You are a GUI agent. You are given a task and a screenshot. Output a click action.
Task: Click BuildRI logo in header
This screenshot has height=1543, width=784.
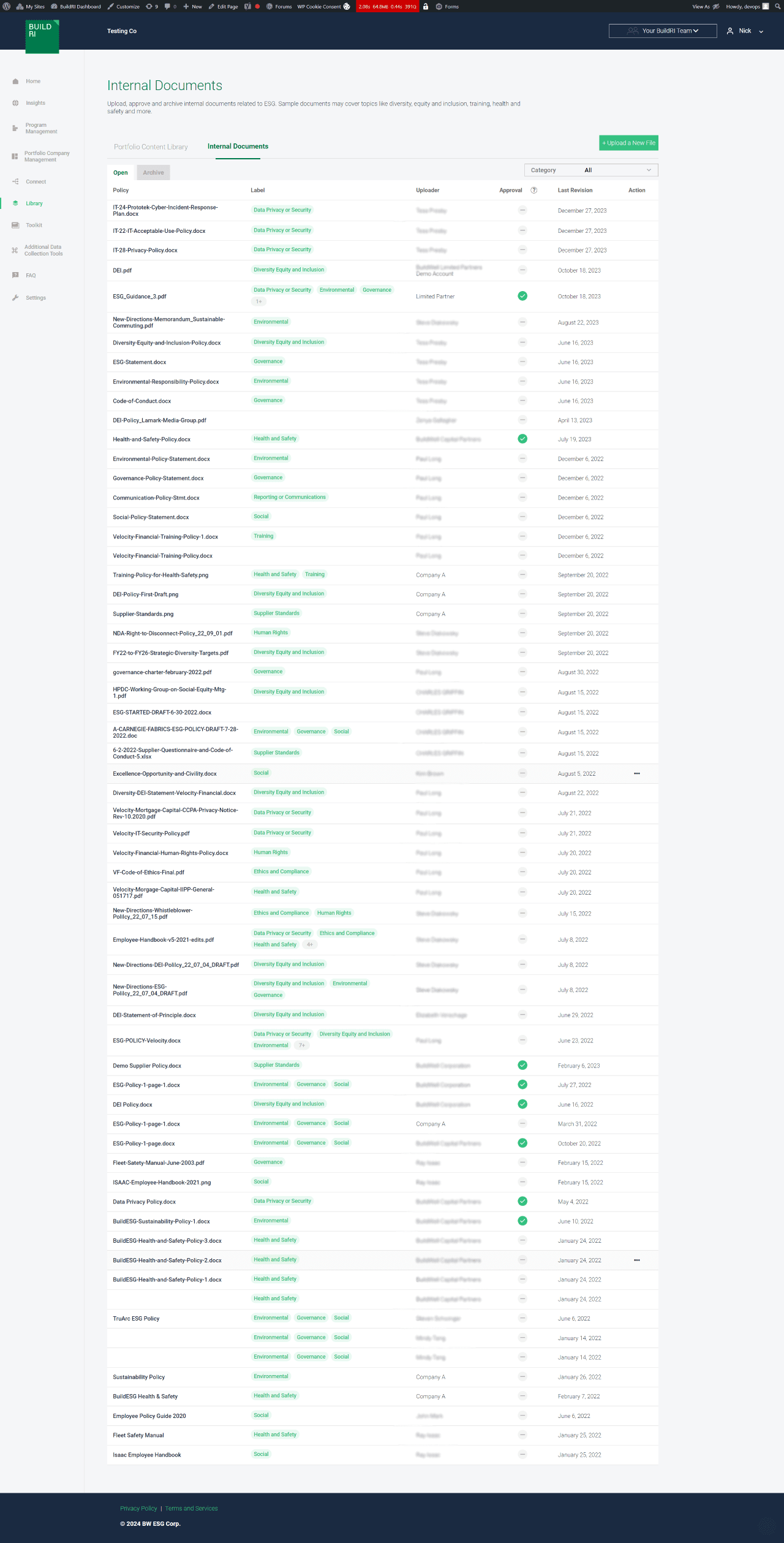[42, 36]
